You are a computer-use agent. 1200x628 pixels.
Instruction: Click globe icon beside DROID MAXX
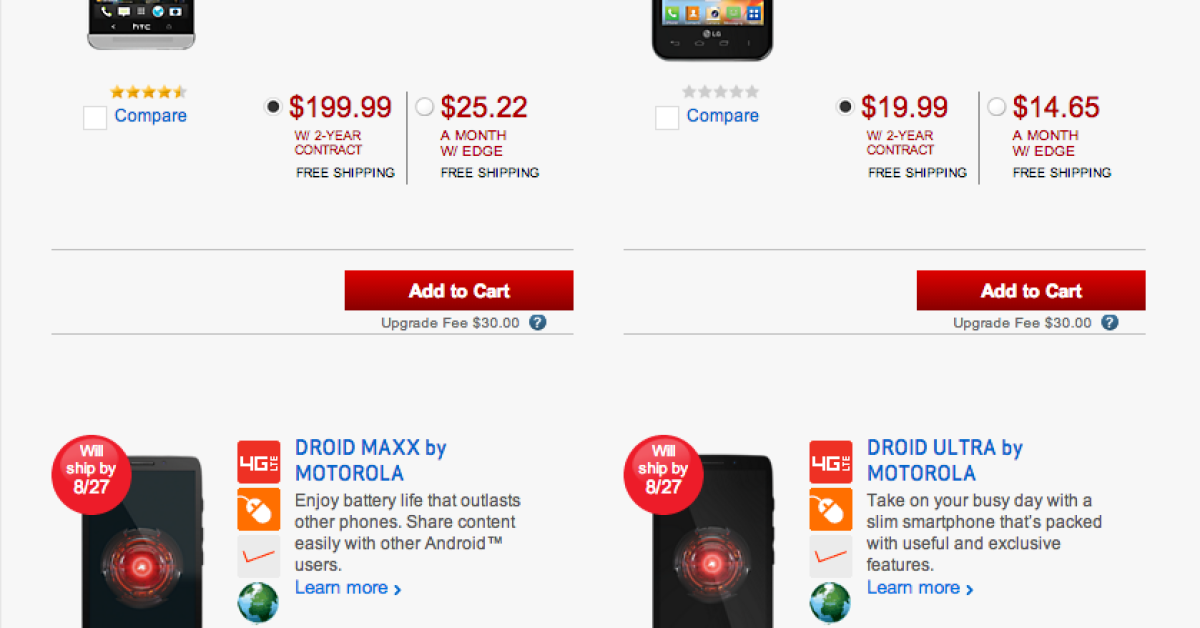point(258,603)
